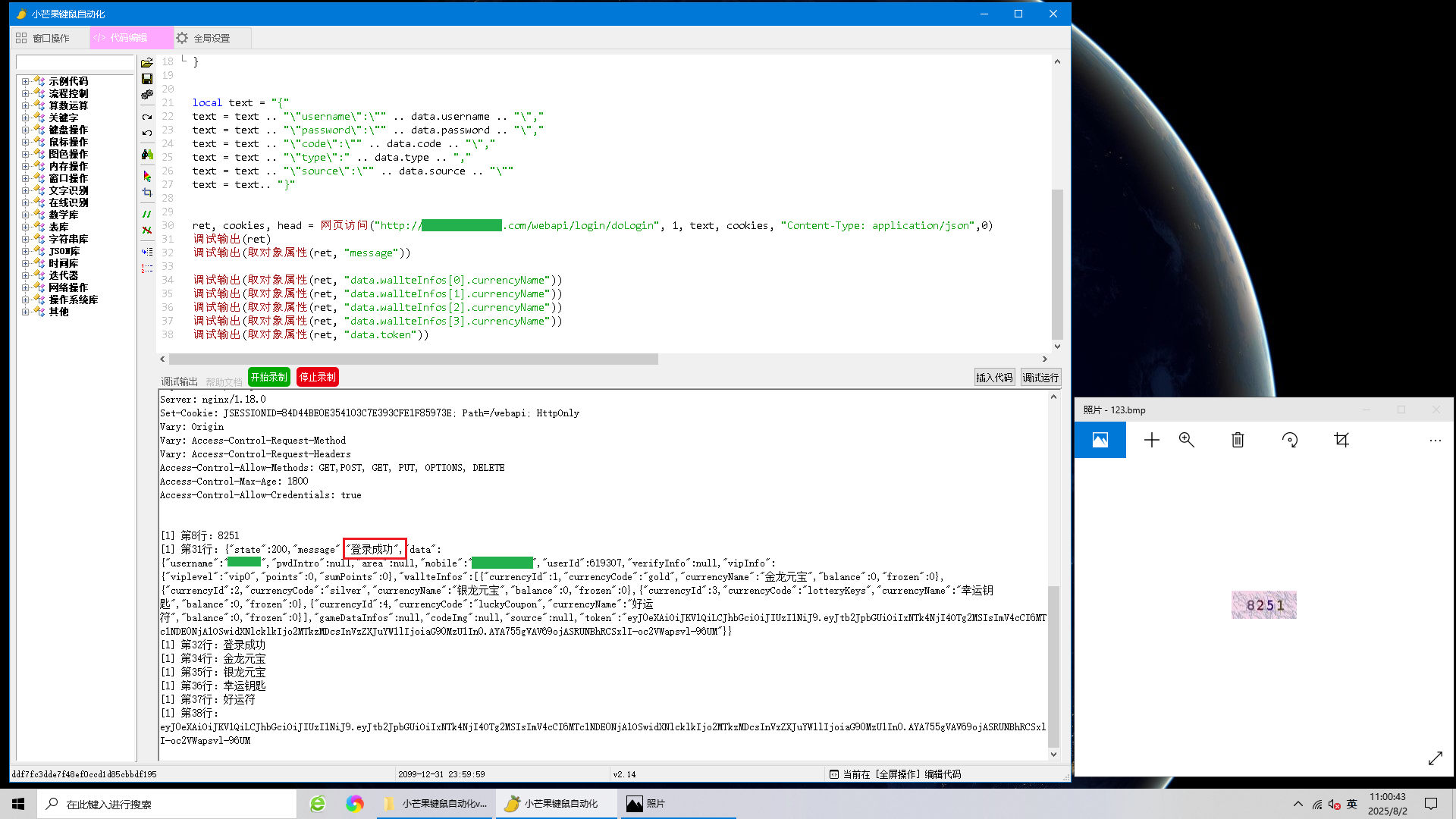Click code line 30 with 网页访问

592,225
